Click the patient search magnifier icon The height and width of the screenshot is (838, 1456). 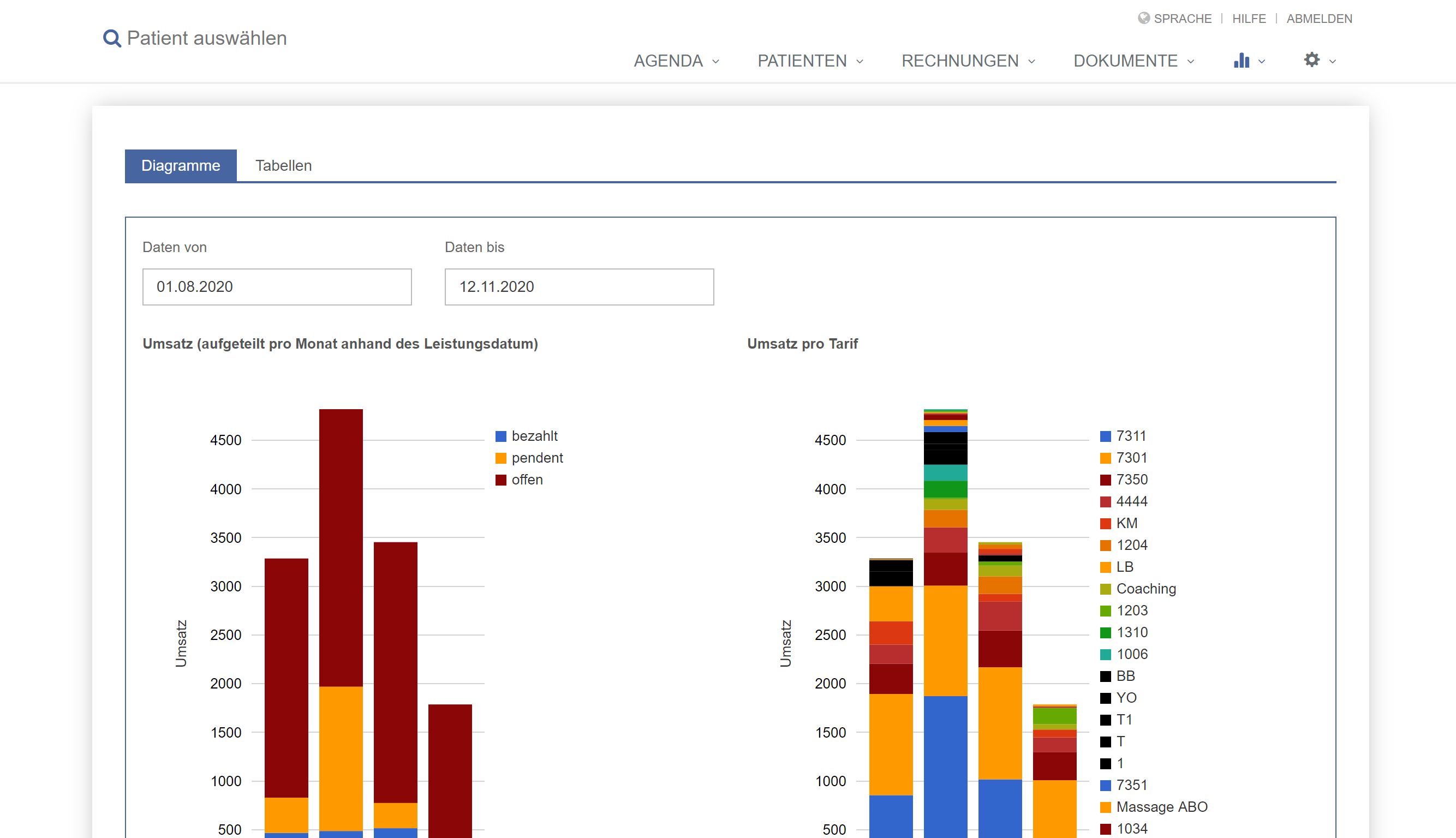click(x=112, y=38)
